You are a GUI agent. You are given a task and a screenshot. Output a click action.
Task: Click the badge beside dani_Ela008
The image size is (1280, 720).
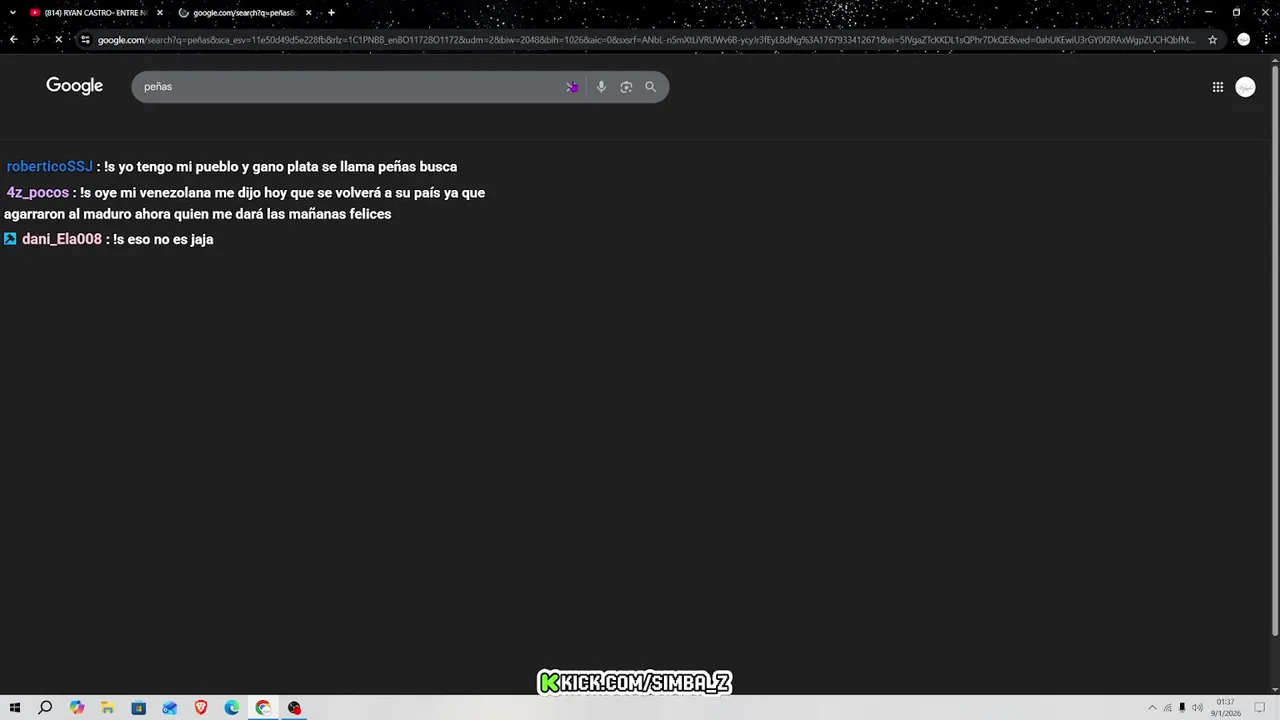[x=10, y=239]
